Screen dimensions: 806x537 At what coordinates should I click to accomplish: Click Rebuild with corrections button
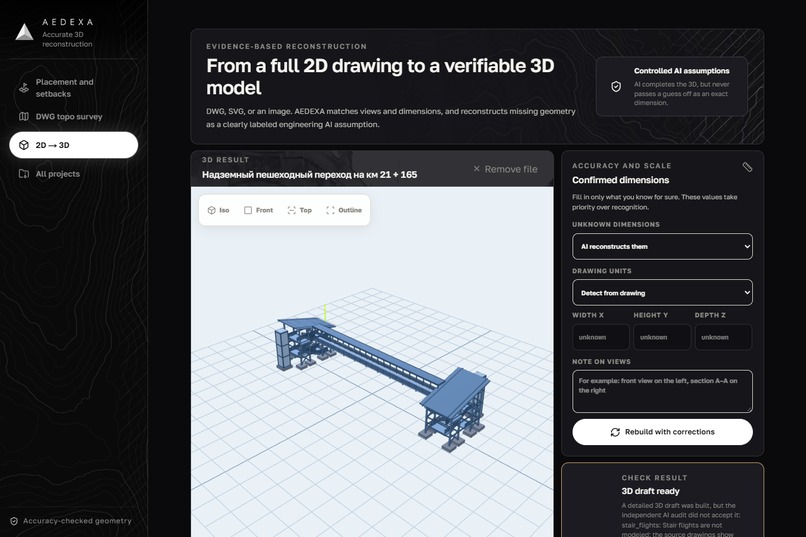[662, 432]
